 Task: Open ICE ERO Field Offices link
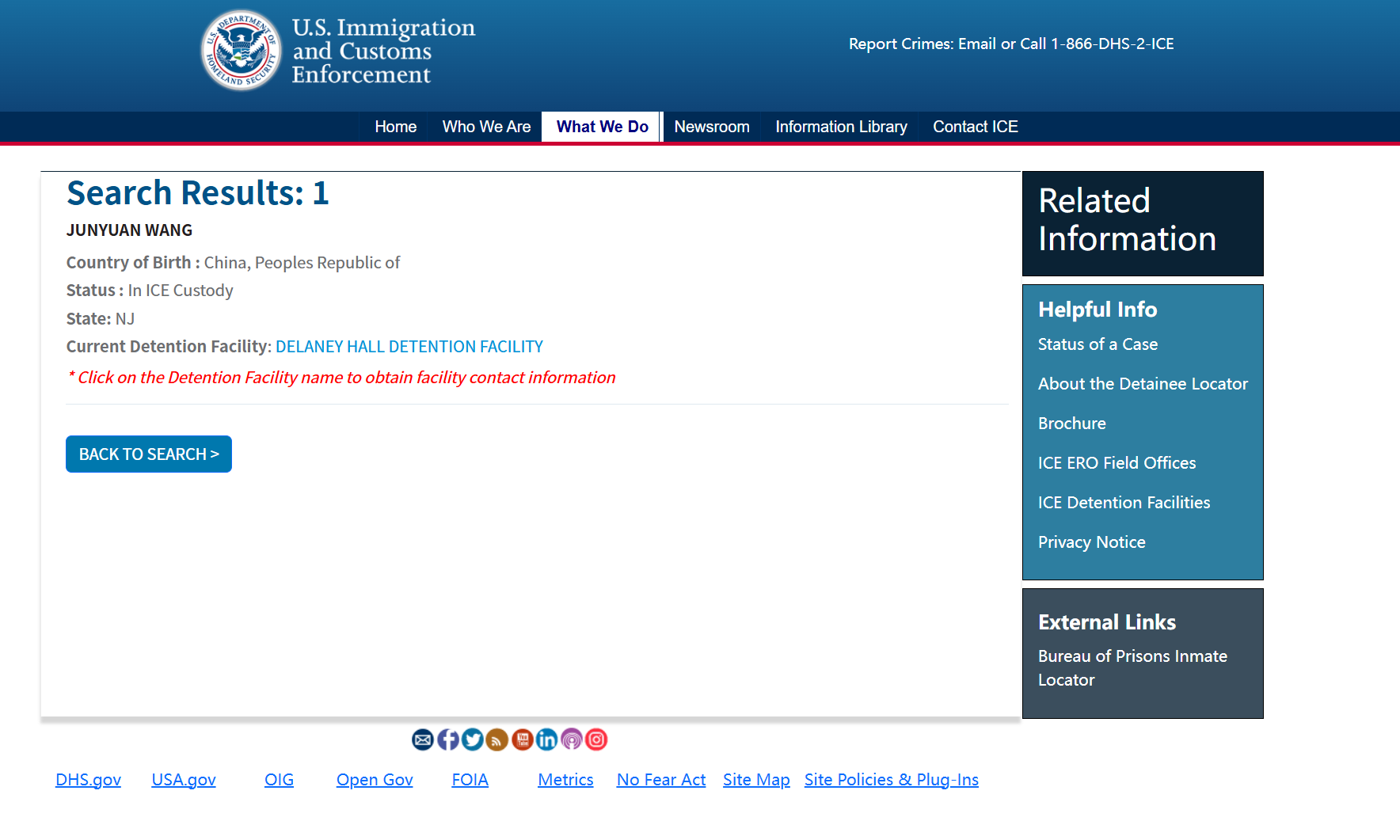(x=1117, y=463)
